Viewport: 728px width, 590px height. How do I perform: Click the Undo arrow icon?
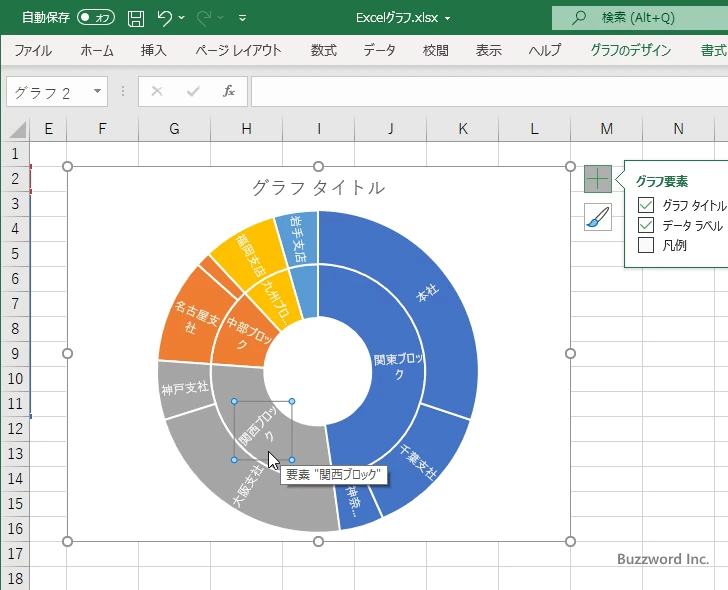(x=164, y=18)
